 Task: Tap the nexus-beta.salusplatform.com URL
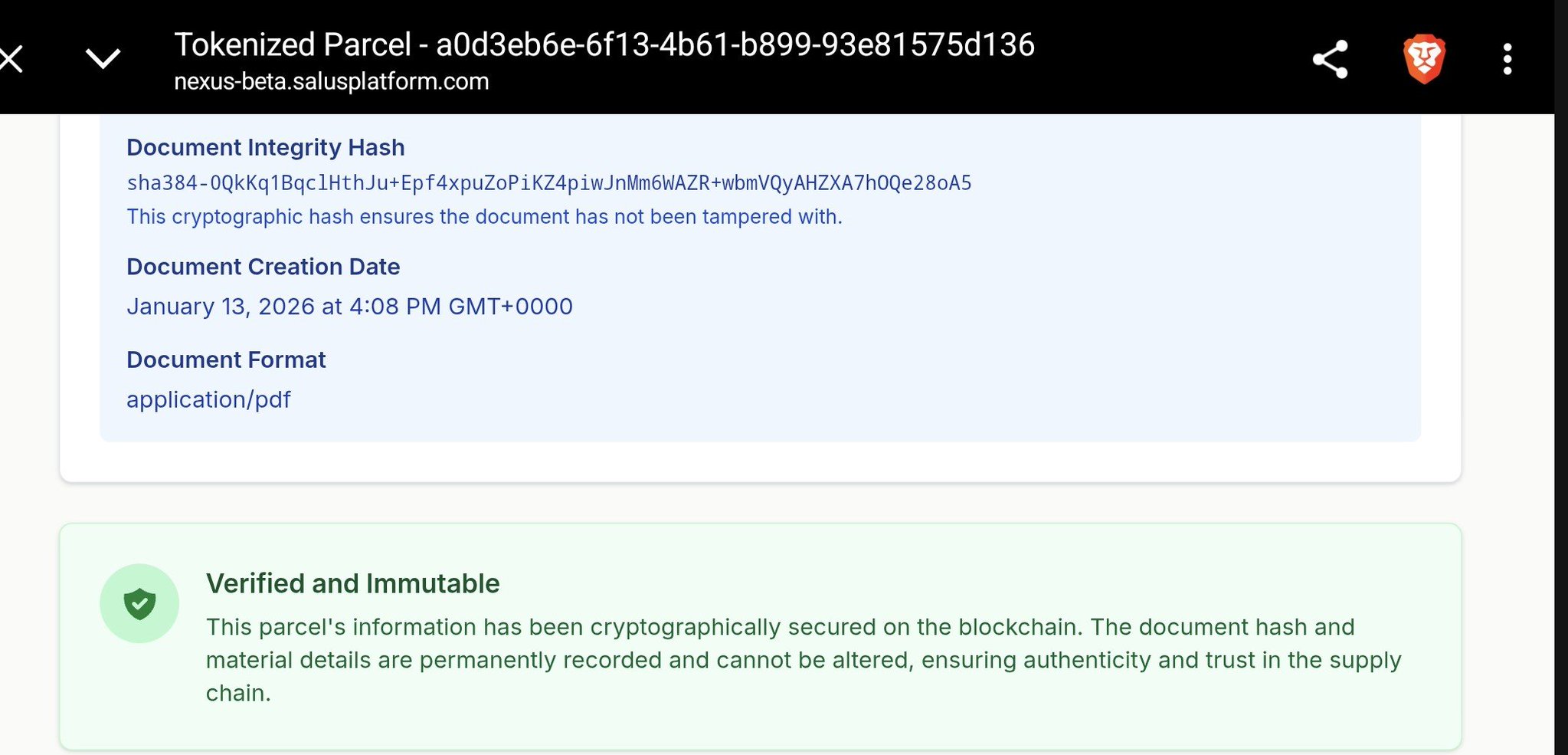pos(331,81)
